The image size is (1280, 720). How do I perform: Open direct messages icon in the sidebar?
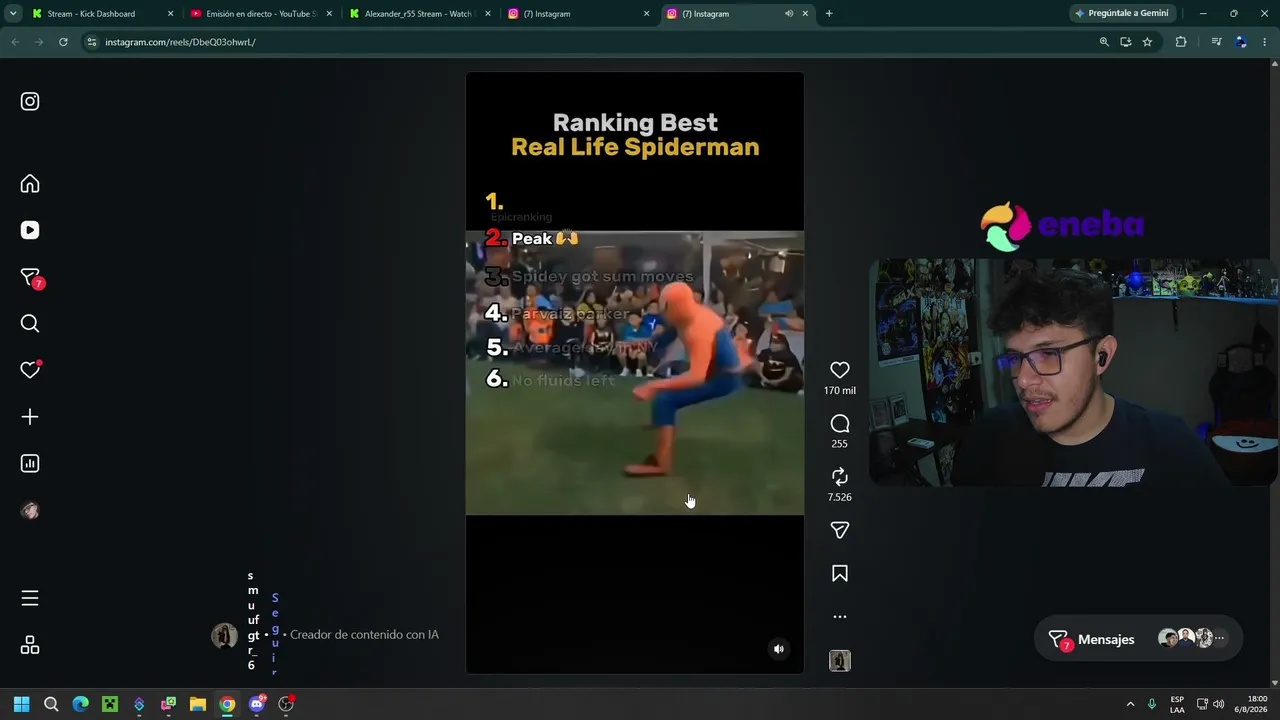click(x=30, y=278)
